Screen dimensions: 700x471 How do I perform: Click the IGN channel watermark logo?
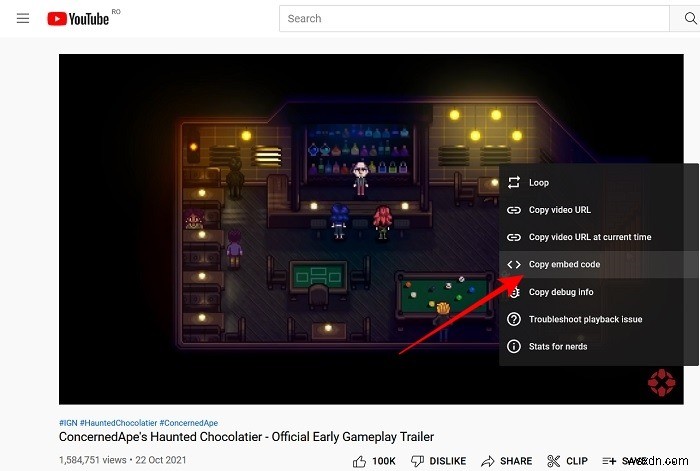point(662,382)
